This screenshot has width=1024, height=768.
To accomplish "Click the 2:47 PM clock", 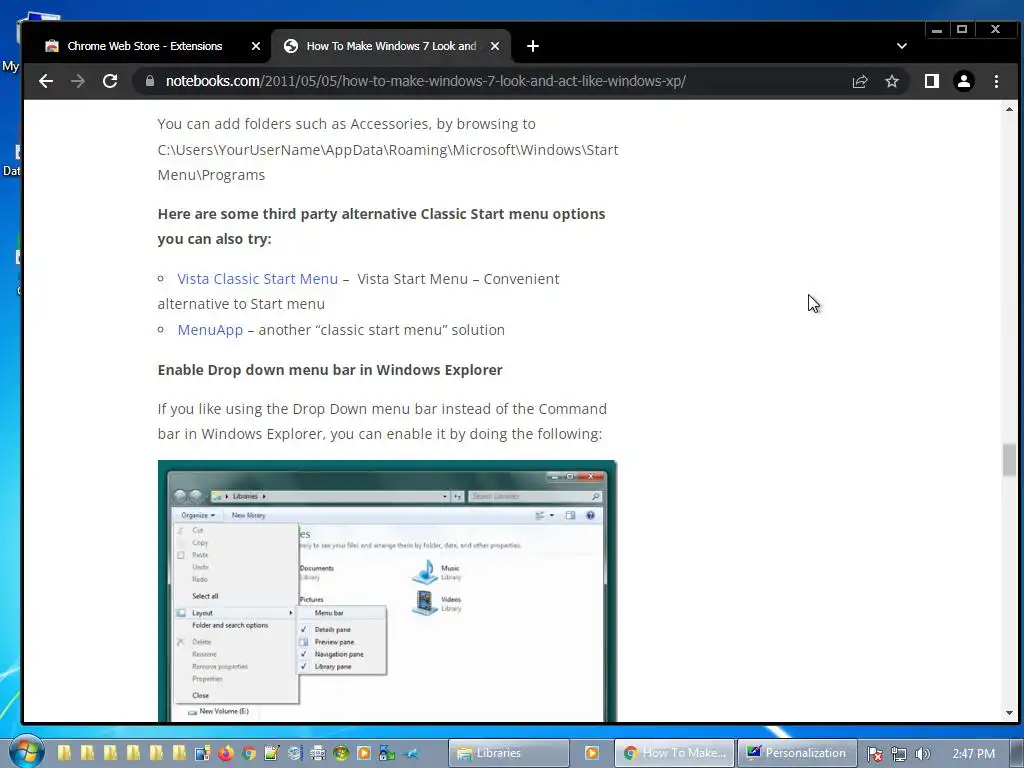I will click(973, 754).
